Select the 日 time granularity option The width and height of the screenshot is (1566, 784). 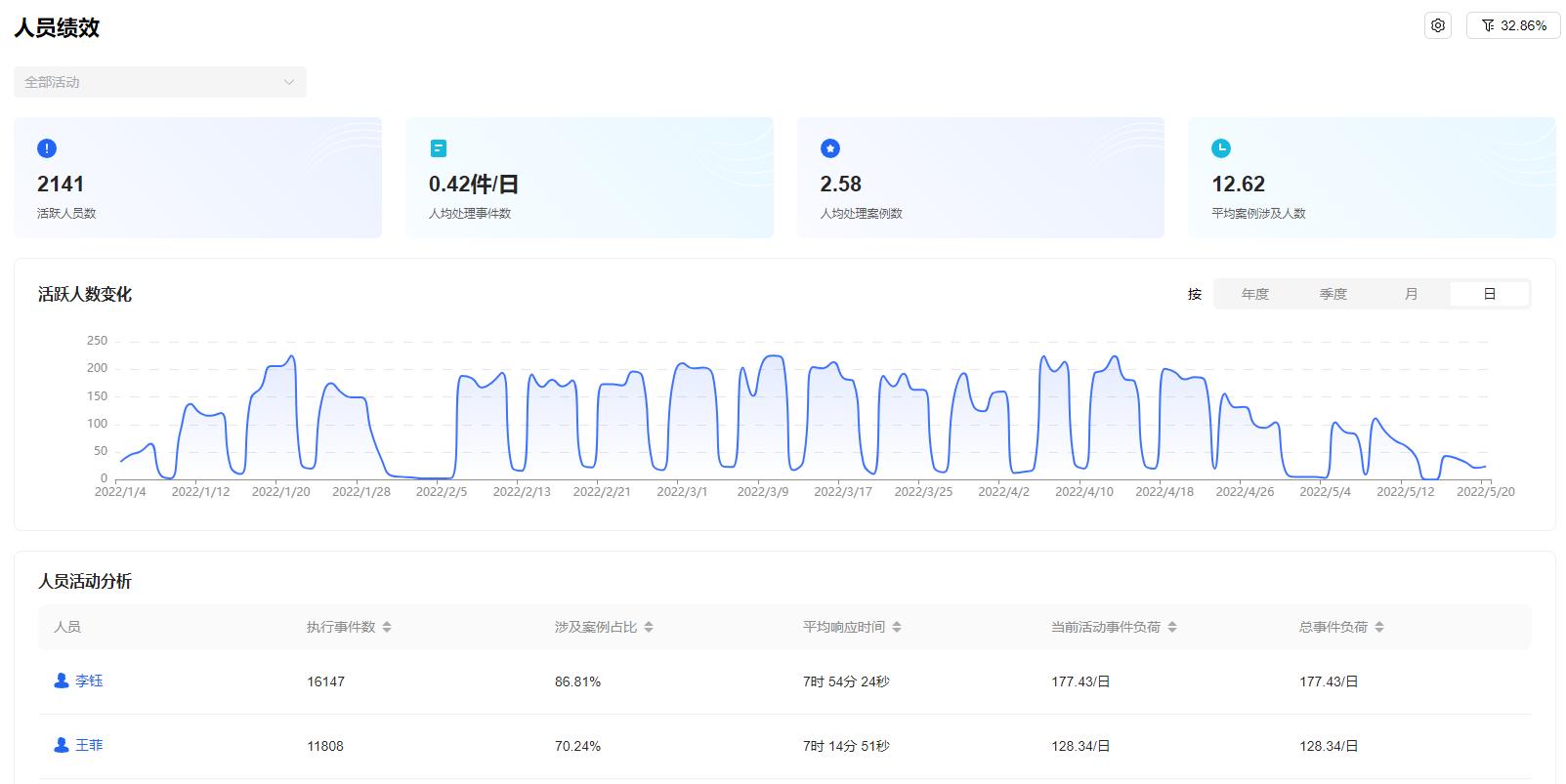[1489, 294]
